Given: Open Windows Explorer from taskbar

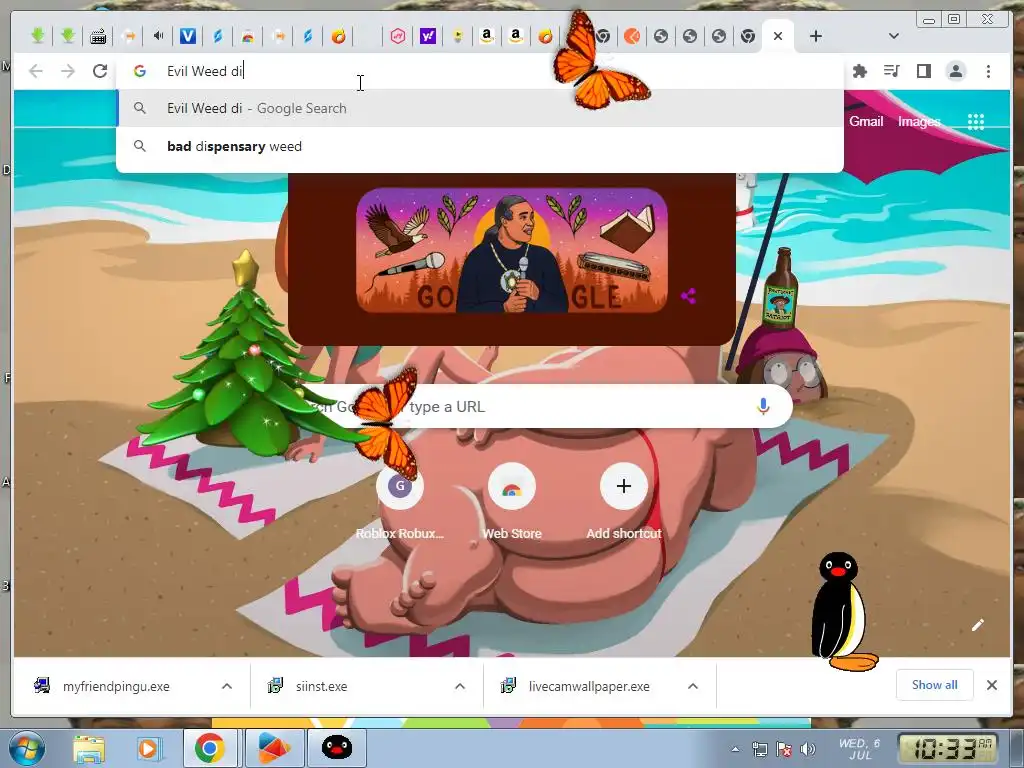Looking at the screenshot, I should 89,748.
